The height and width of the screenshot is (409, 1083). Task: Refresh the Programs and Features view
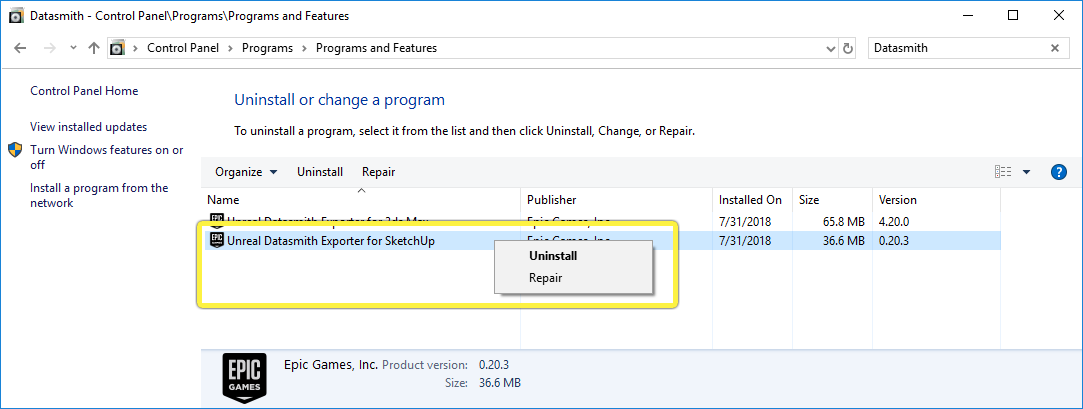pyautogui.click(x=848, y=48)
